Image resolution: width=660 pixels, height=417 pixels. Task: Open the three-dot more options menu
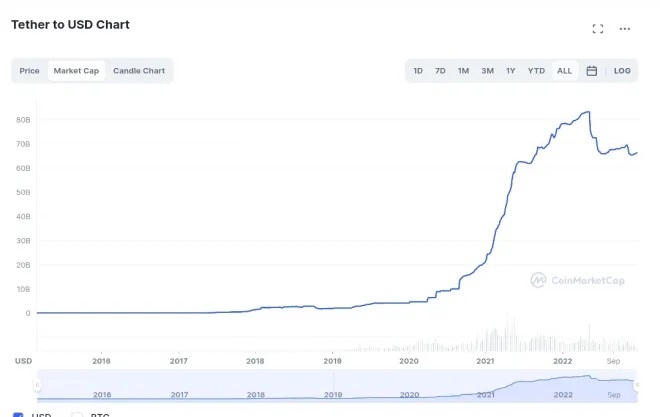(625, 29)
